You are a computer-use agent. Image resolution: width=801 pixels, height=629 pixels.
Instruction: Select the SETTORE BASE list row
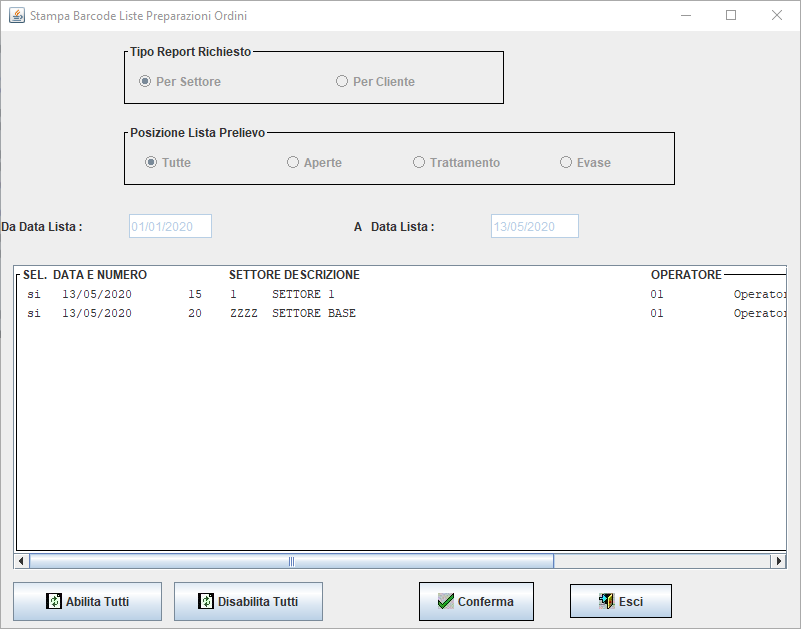(x=300, y=314)
